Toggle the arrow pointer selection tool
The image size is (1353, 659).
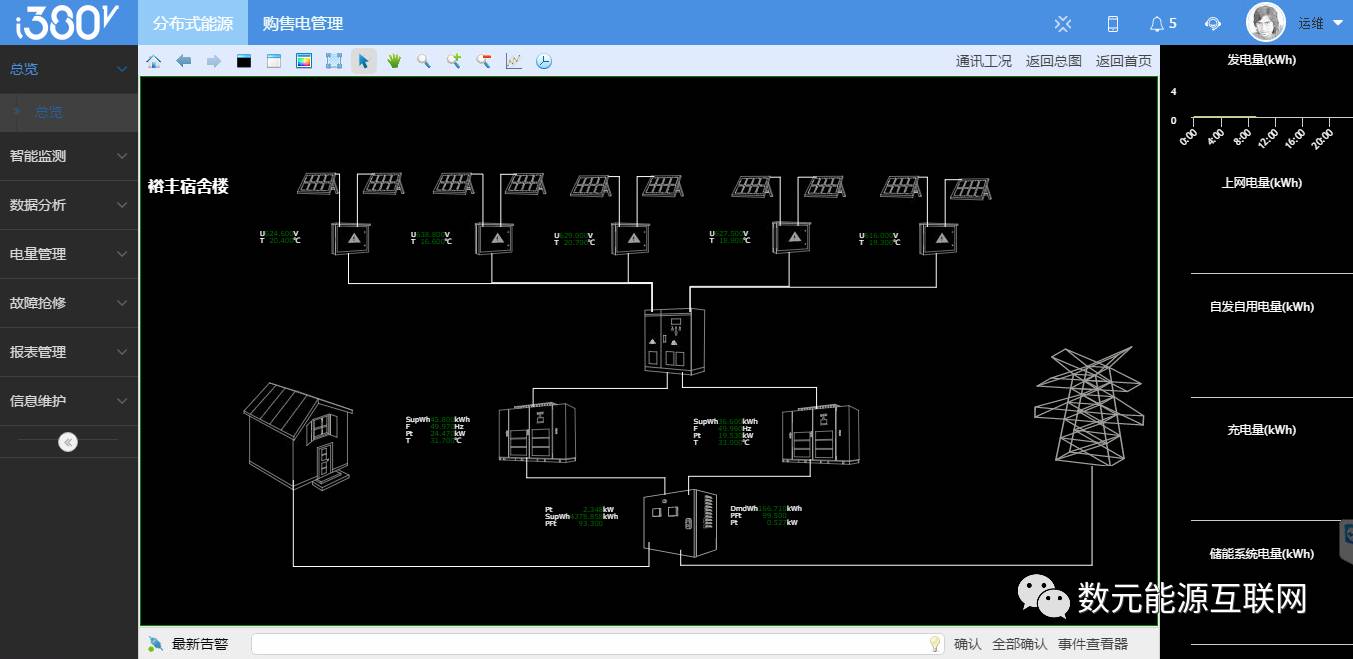coord(364,61)
